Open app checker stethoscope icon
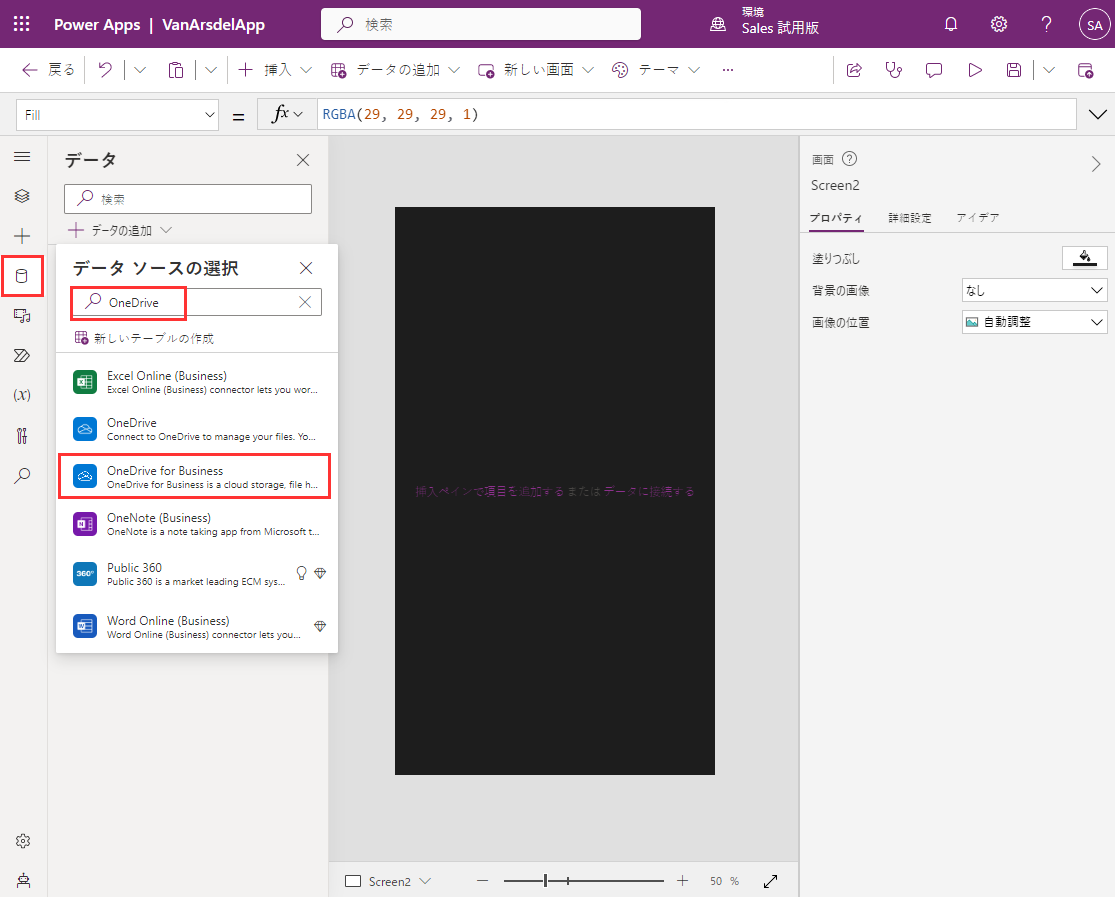This screenshot has height=897, width=1115. coord(893,70)
